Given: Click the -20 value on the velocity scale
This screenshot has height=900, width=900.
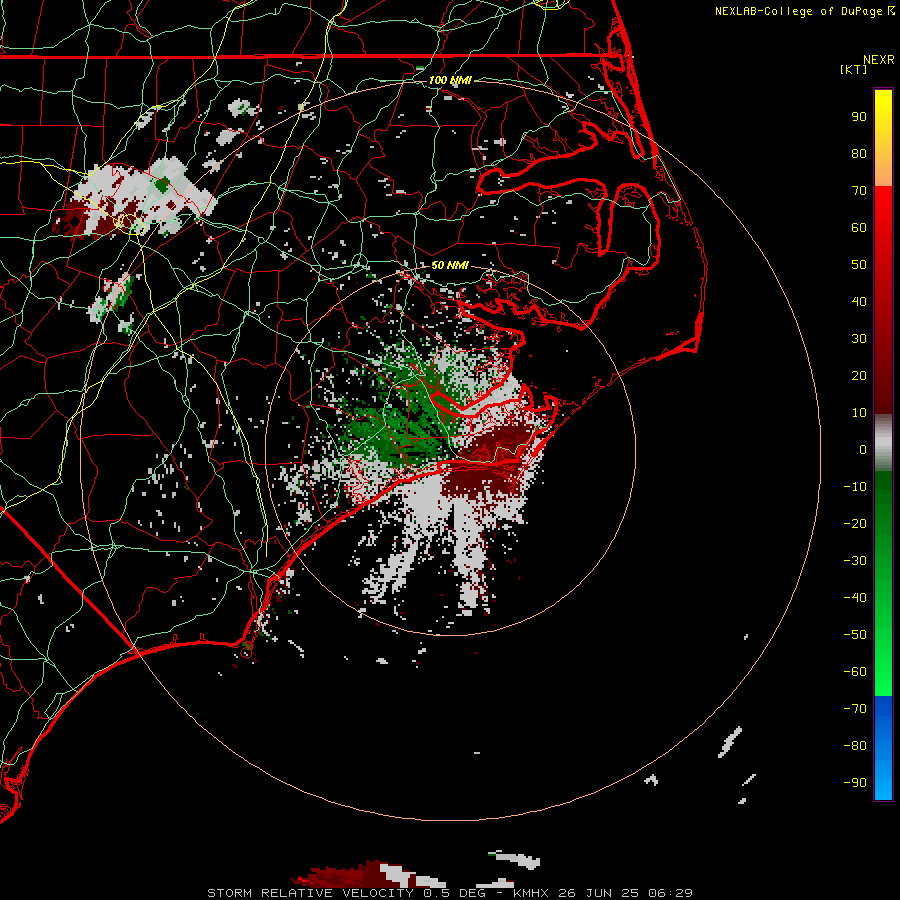Looking at the screenshot, I should click(855, 524).
